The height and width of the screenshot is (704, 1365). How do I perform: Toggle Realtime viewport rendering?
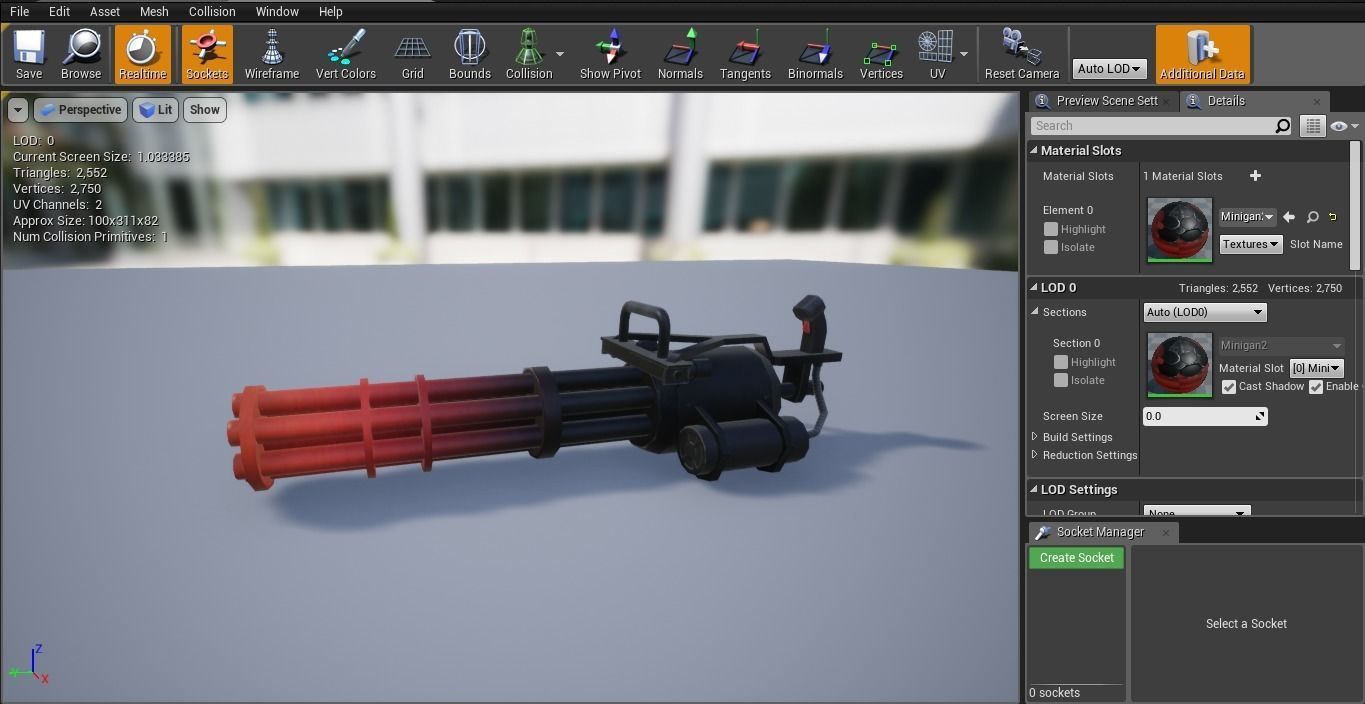(142, 54)
